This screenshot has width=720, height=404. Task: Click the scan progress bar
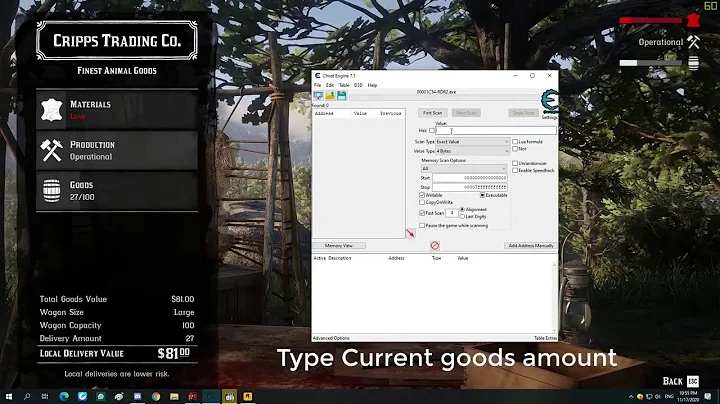click(444, 97)
